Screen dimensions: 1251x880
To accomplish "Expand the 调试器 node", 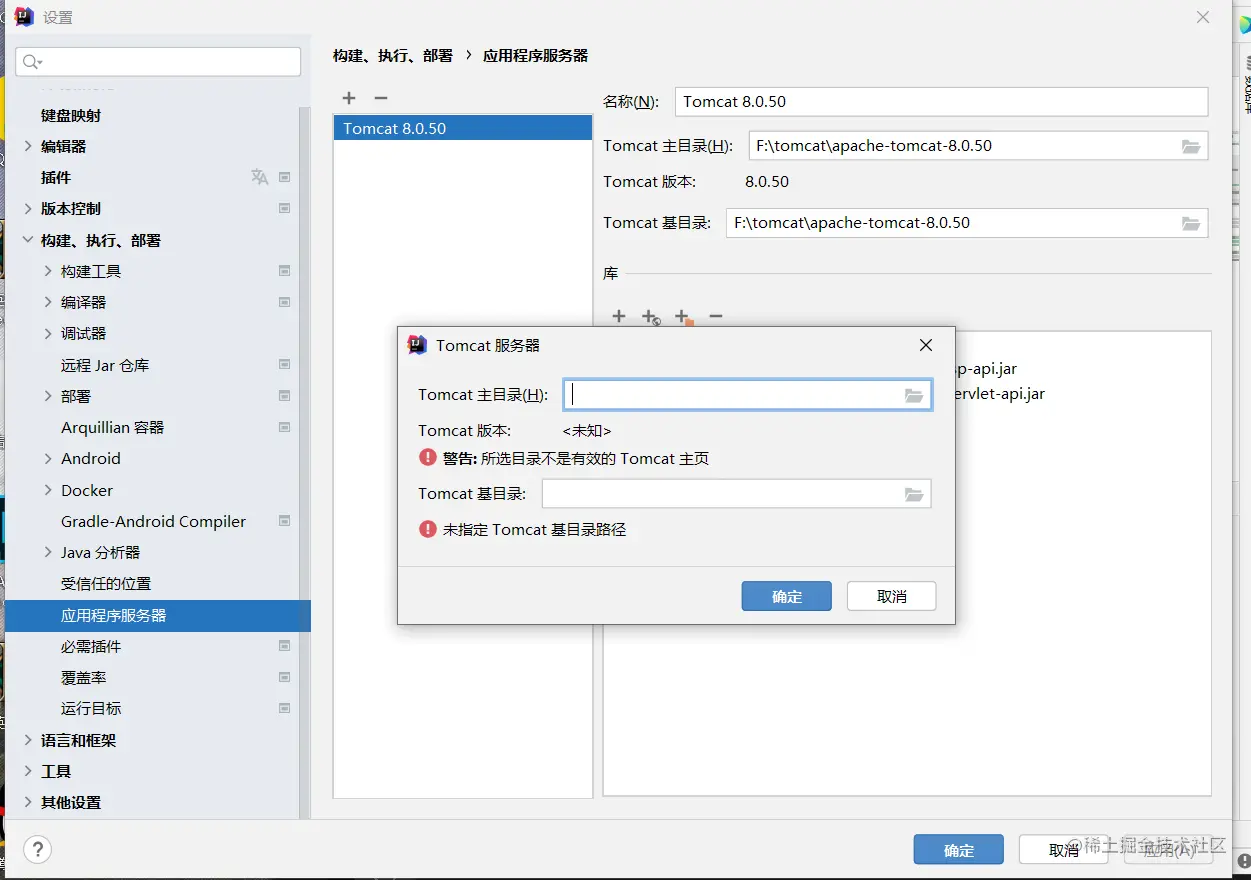I will coord(48,334).
